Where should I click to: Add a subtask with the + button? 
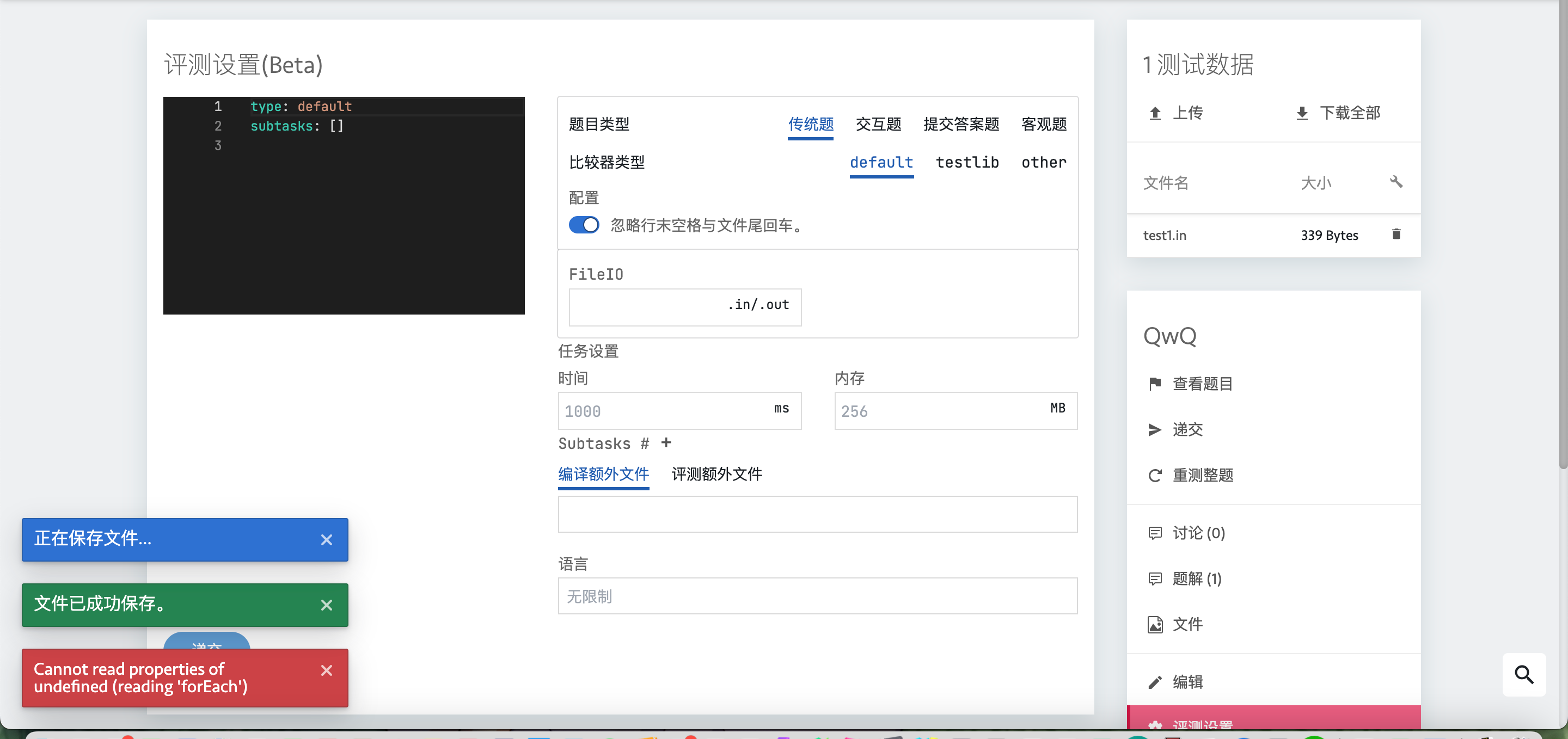click(x=666, y=443)
